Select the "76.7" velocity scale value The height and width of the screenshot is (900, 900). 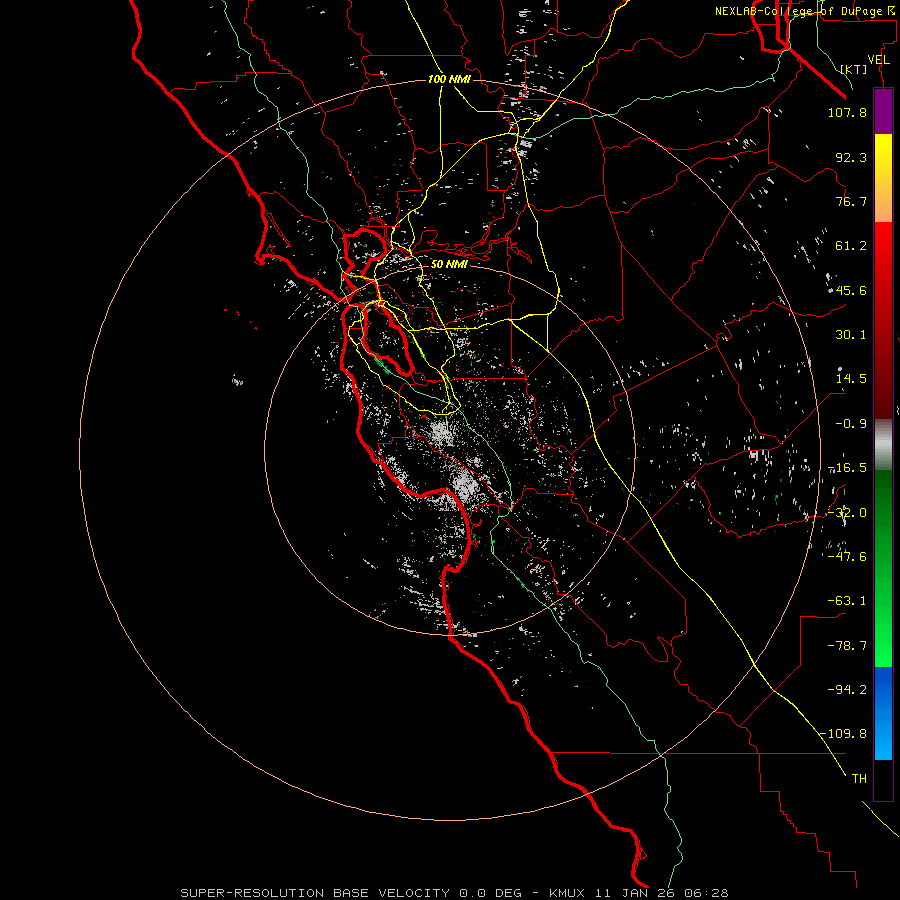(x=851, y=201)
